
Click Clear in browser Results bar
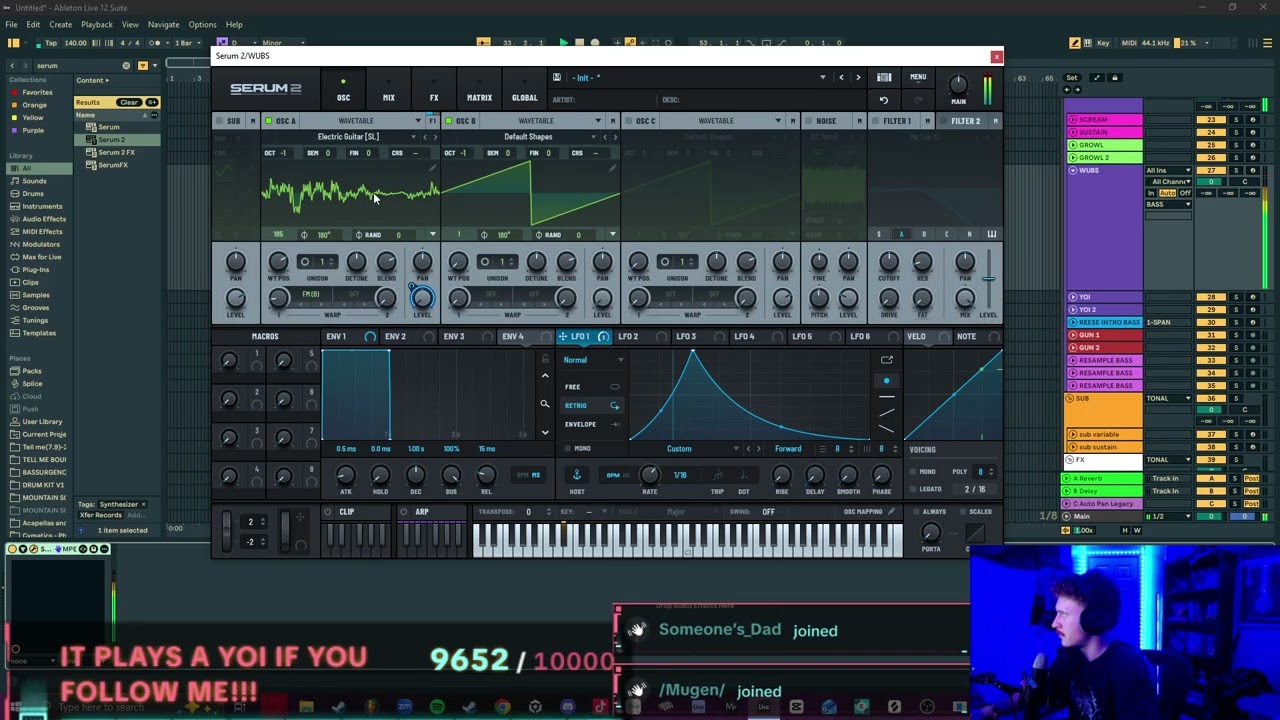[129, 102]
